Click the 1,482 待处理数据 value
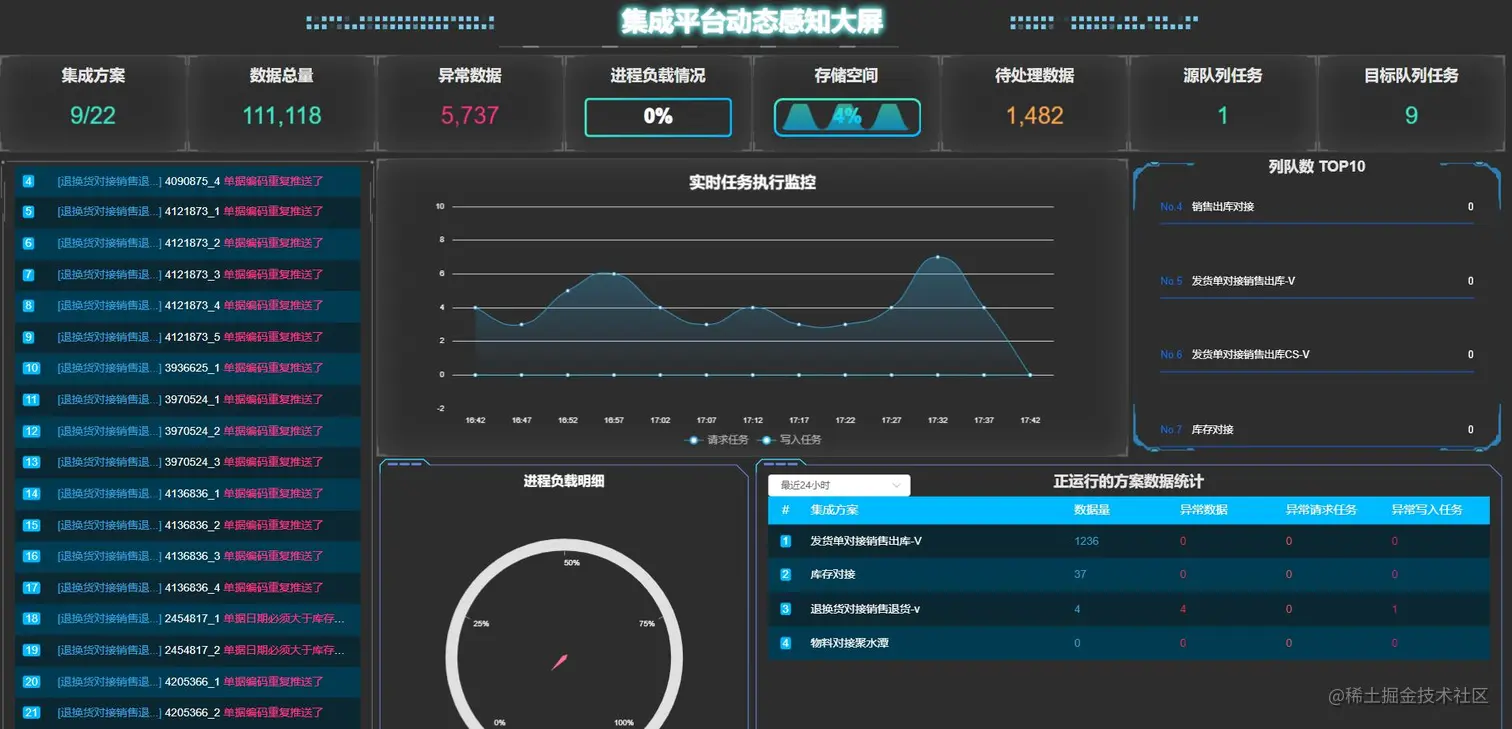 pos(1035,116)
